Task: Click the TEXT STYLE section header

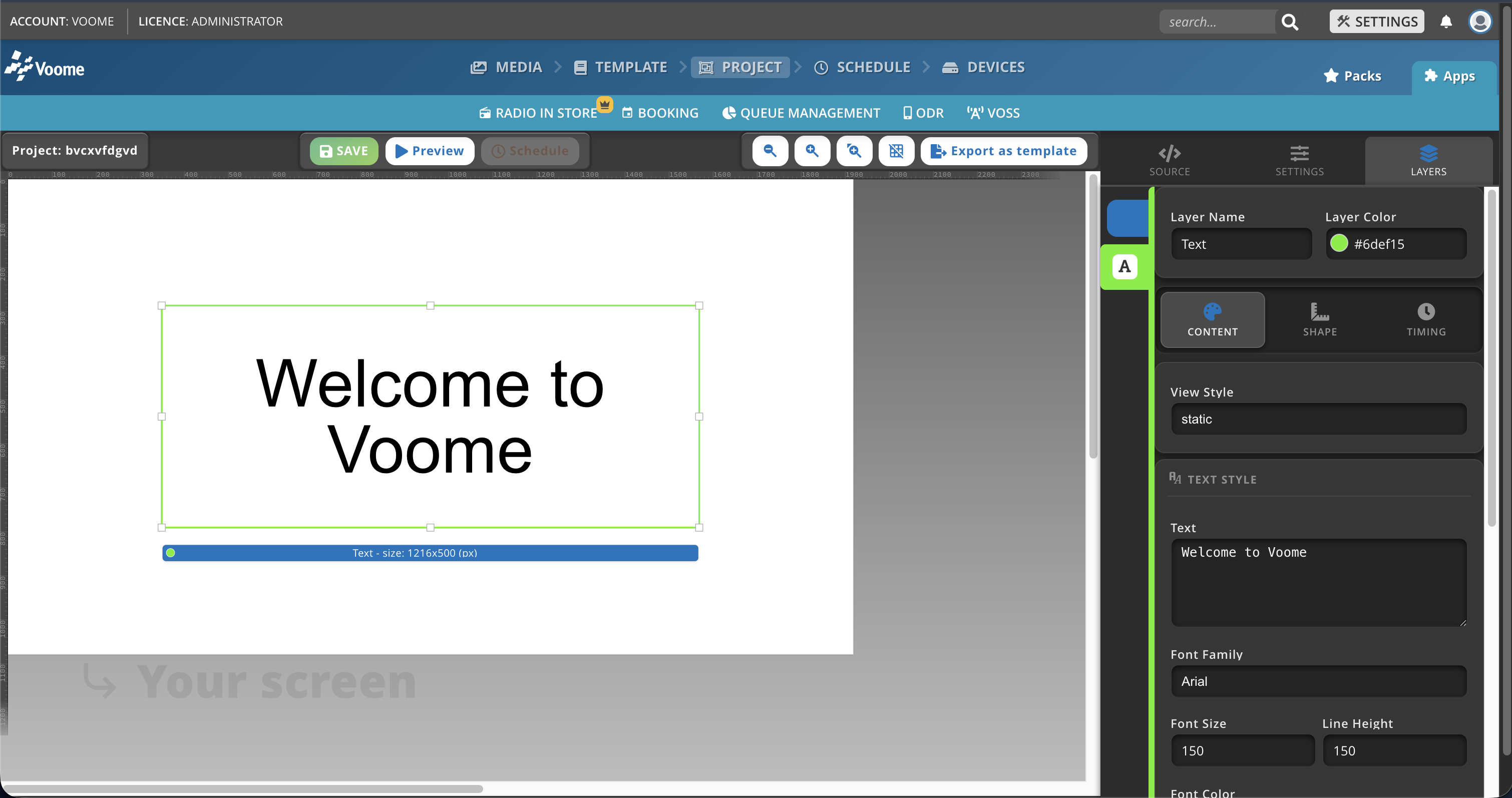Action: (x=1213, y=480)
